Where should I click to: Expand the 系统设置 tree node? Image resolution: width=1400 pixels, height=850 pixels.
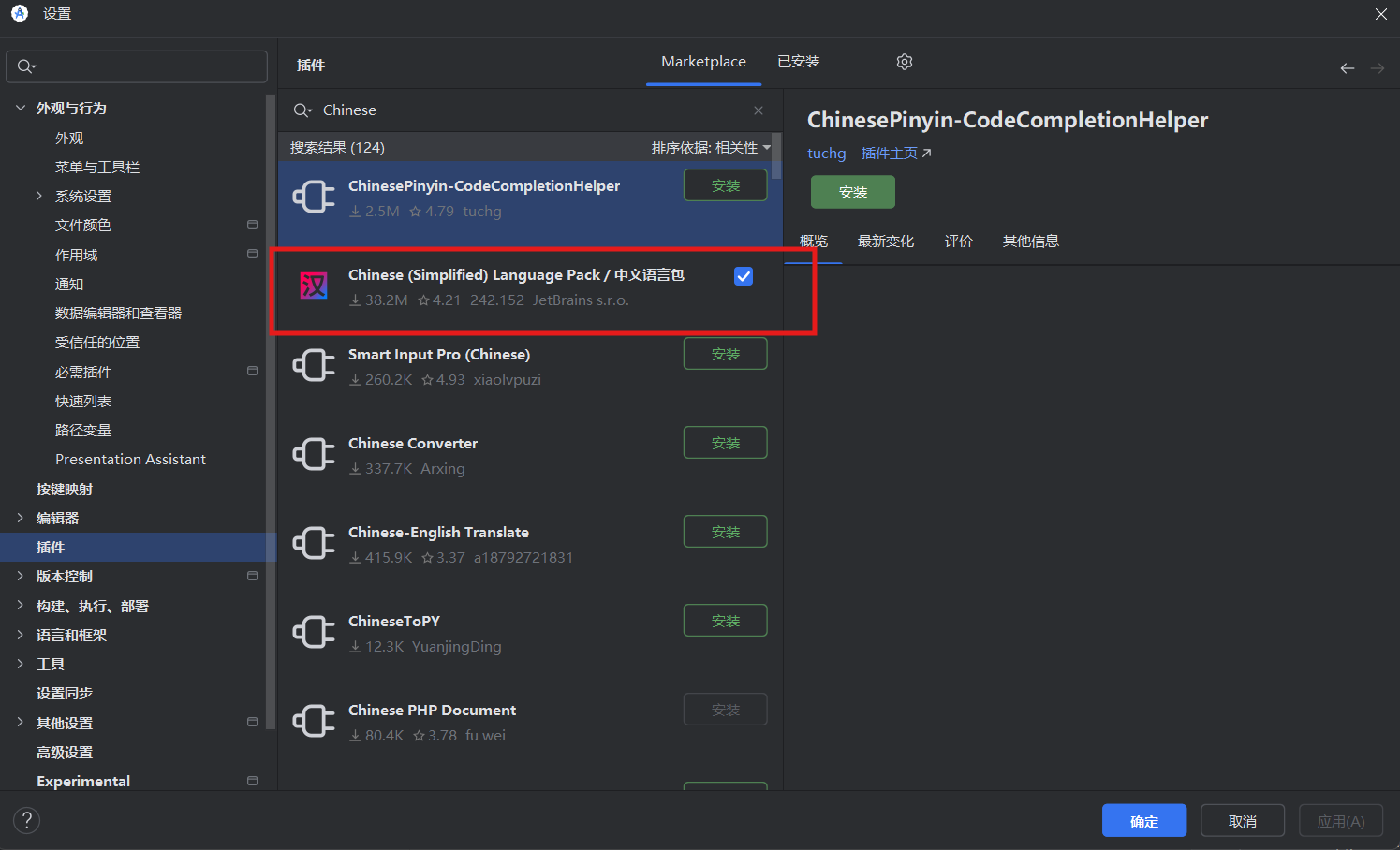coord(39,196)
